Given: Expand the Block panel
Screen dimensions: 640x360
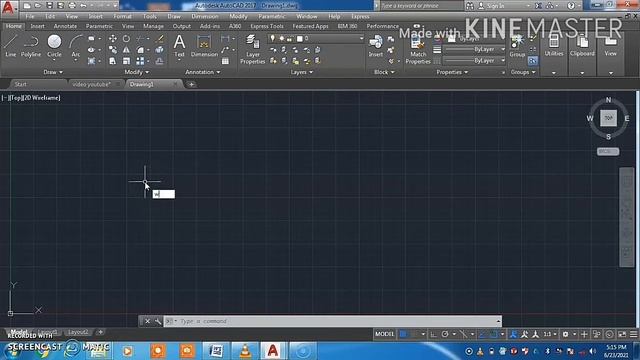Looking at the screenshot, I should tap(384, 72).
